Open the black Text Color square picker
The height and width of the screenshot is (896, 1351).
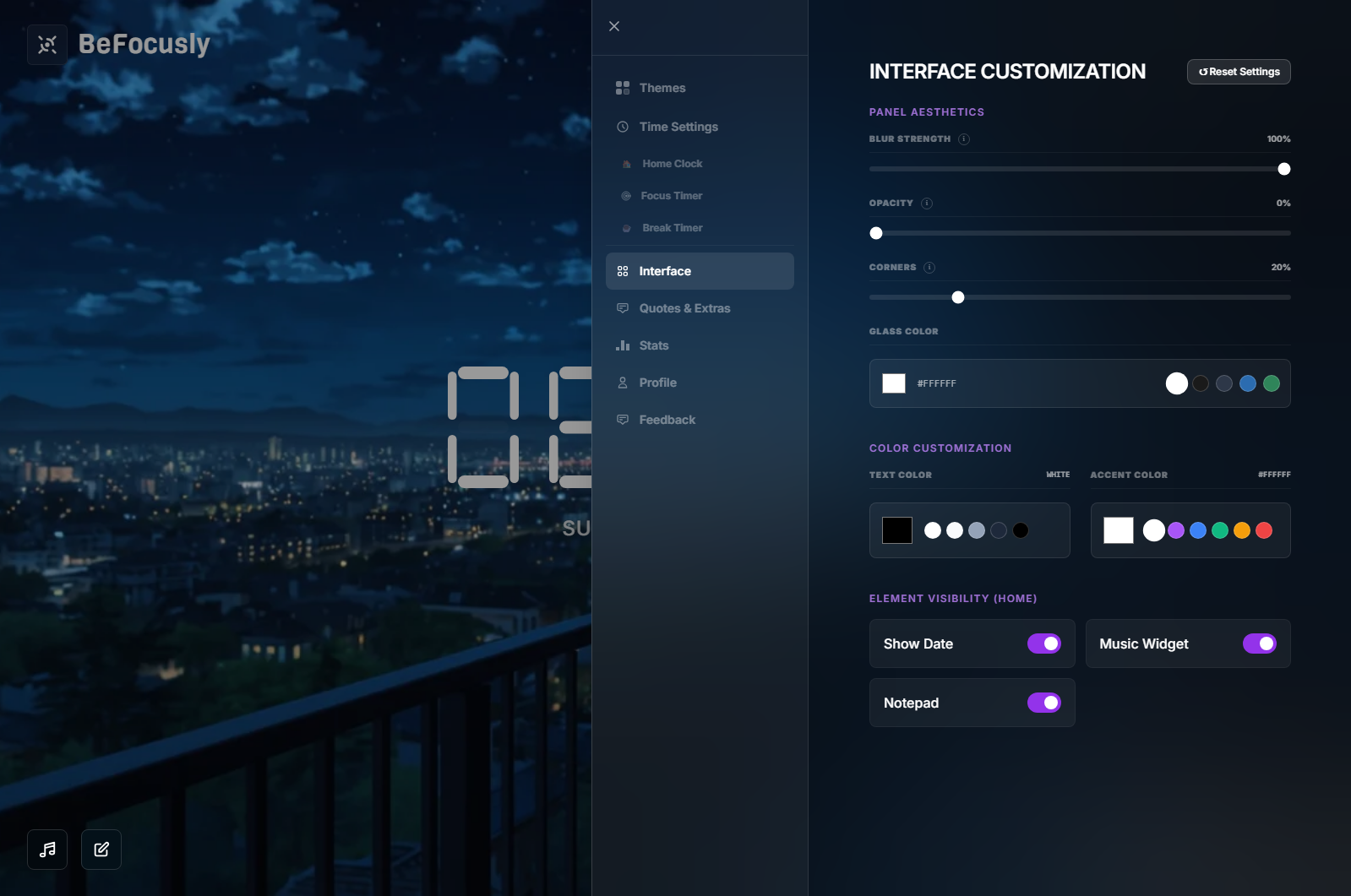897,530
